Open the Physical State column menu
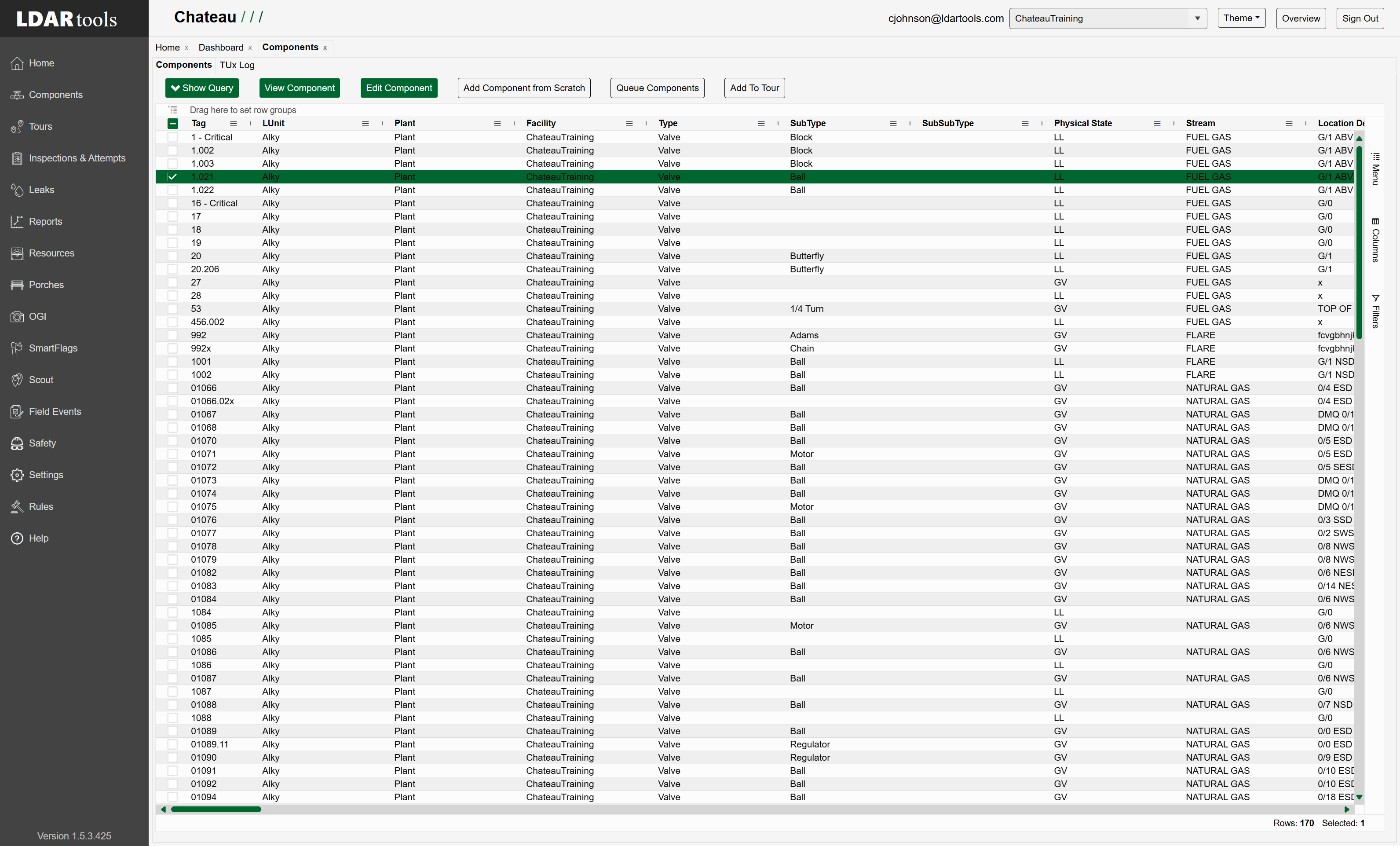The image size is (1400, 846). 1157,123
